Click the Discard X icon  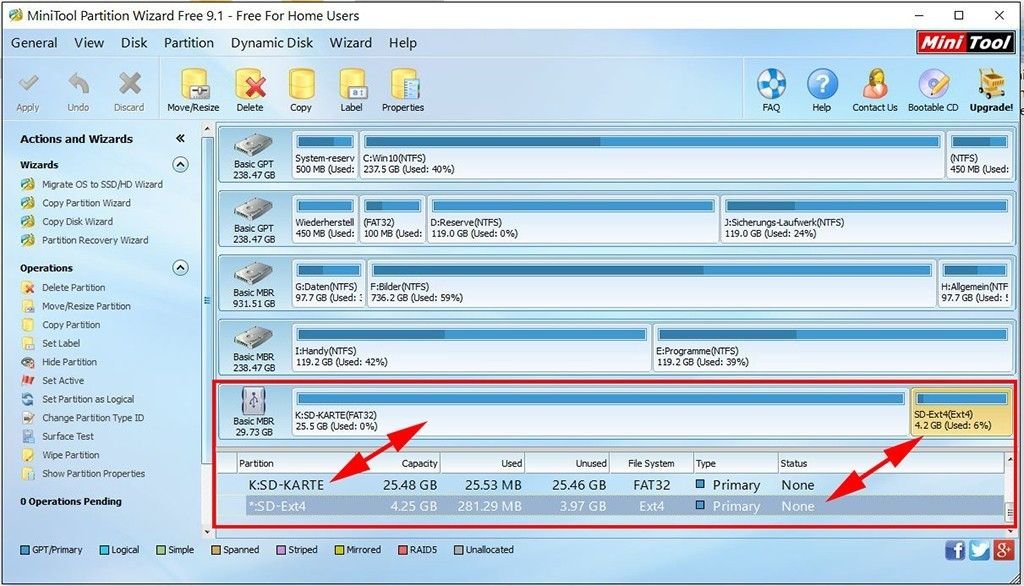129,84
